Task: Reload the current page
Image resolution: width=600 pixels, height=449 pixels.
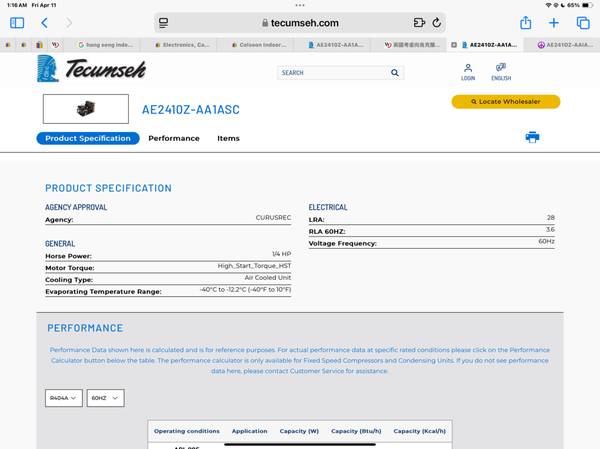Action: (x=437, y=23)
